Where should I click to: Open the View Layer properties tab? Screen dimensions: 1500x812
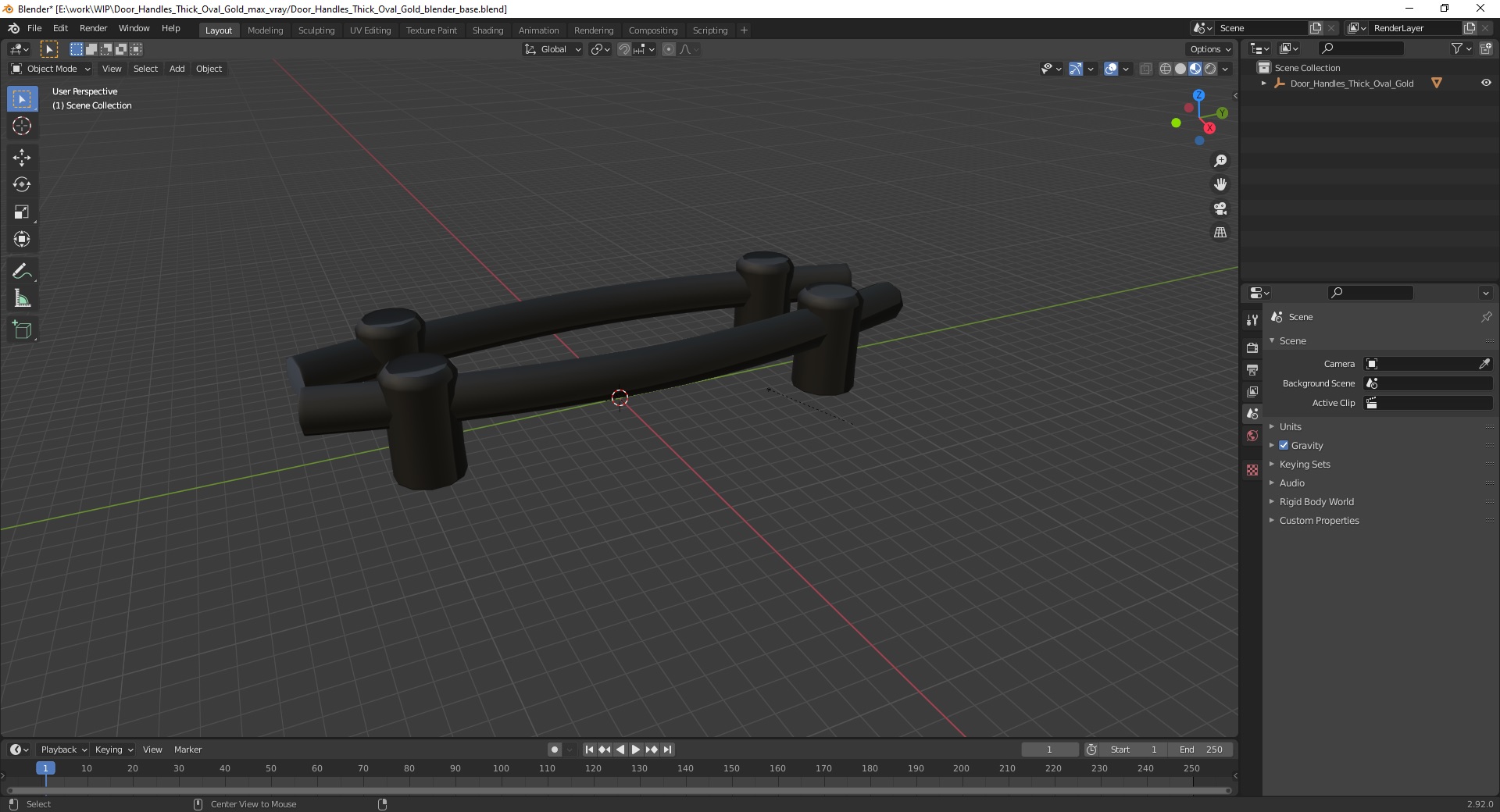(1252, 391)
